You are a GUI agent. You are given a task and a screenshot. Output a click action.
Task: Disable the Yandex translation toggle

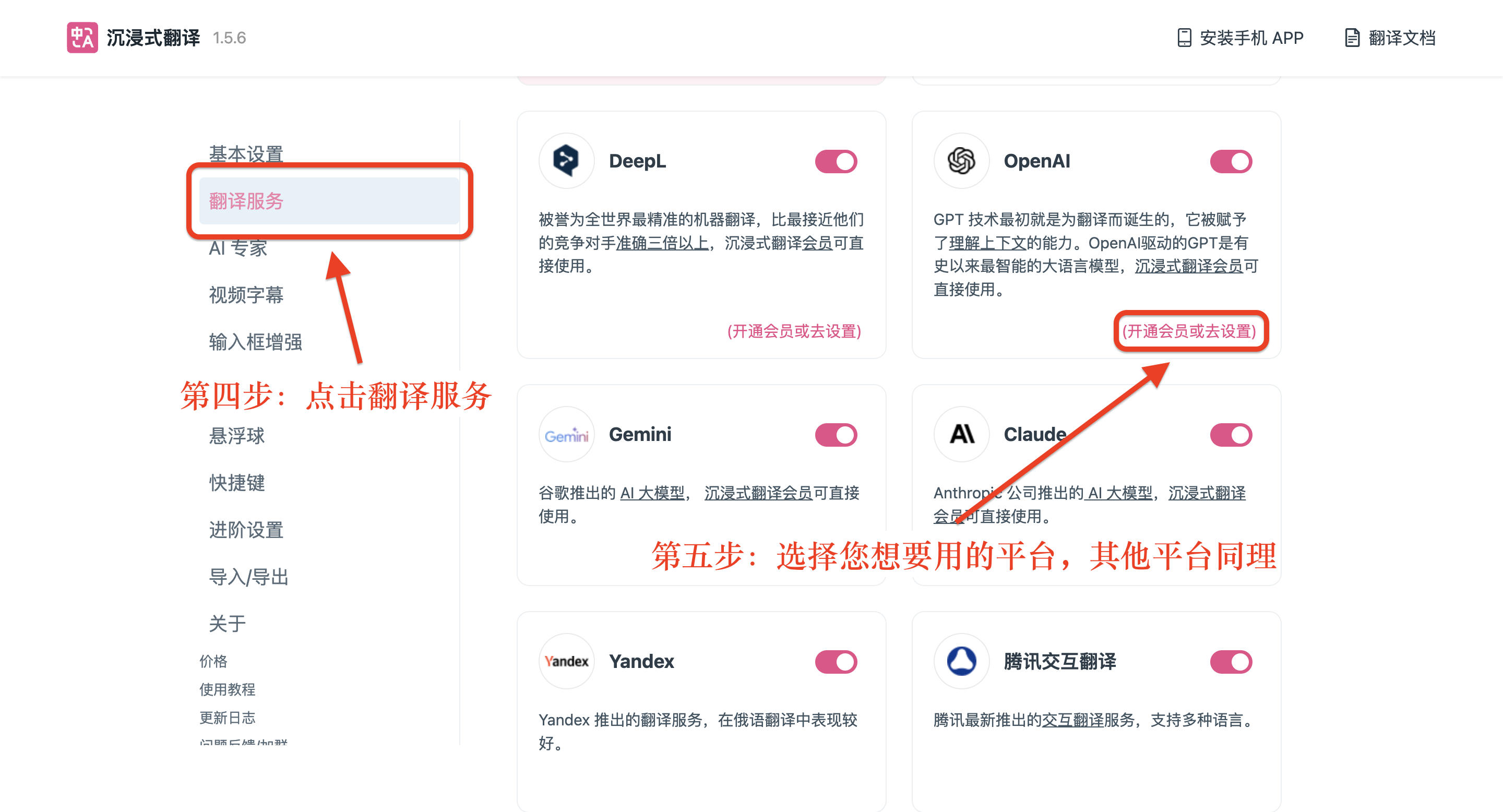tap(836, 662)
